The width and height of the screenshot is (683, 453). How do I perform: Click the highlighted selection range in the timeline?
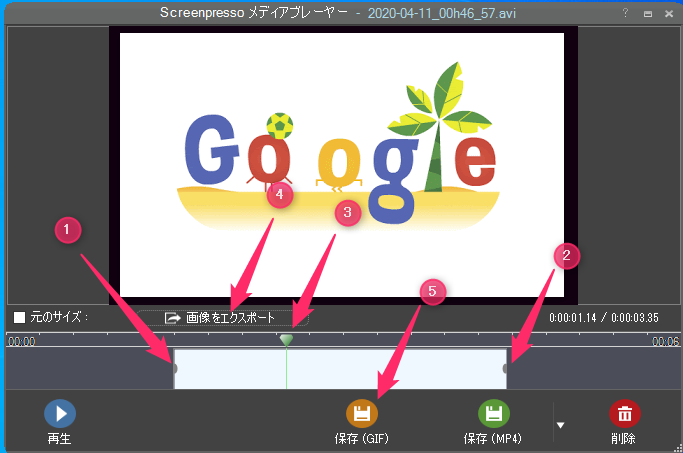(x=340, y=368)
